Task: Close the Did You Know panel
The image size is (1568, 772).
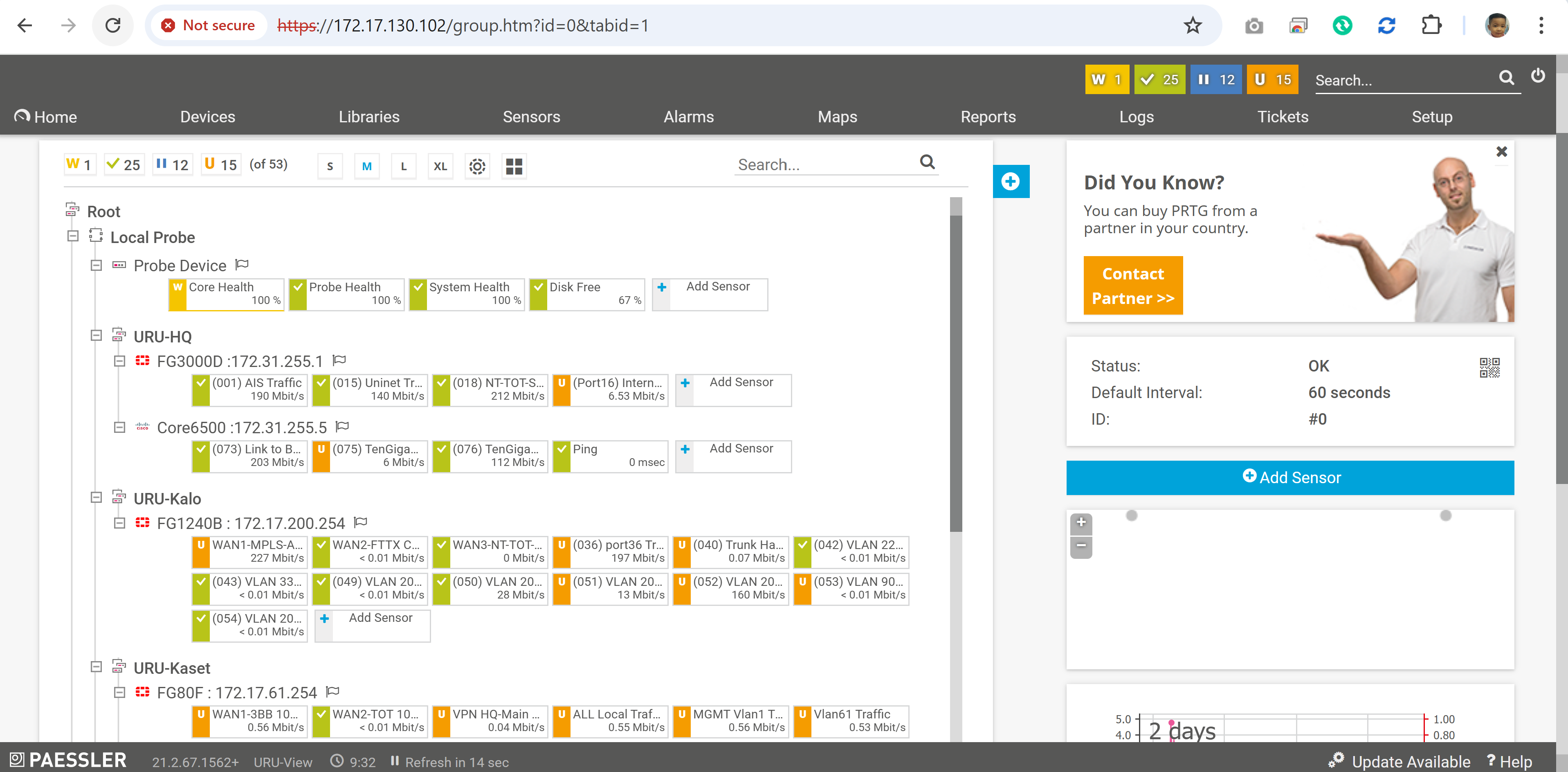Action: tap(1501, 152)
